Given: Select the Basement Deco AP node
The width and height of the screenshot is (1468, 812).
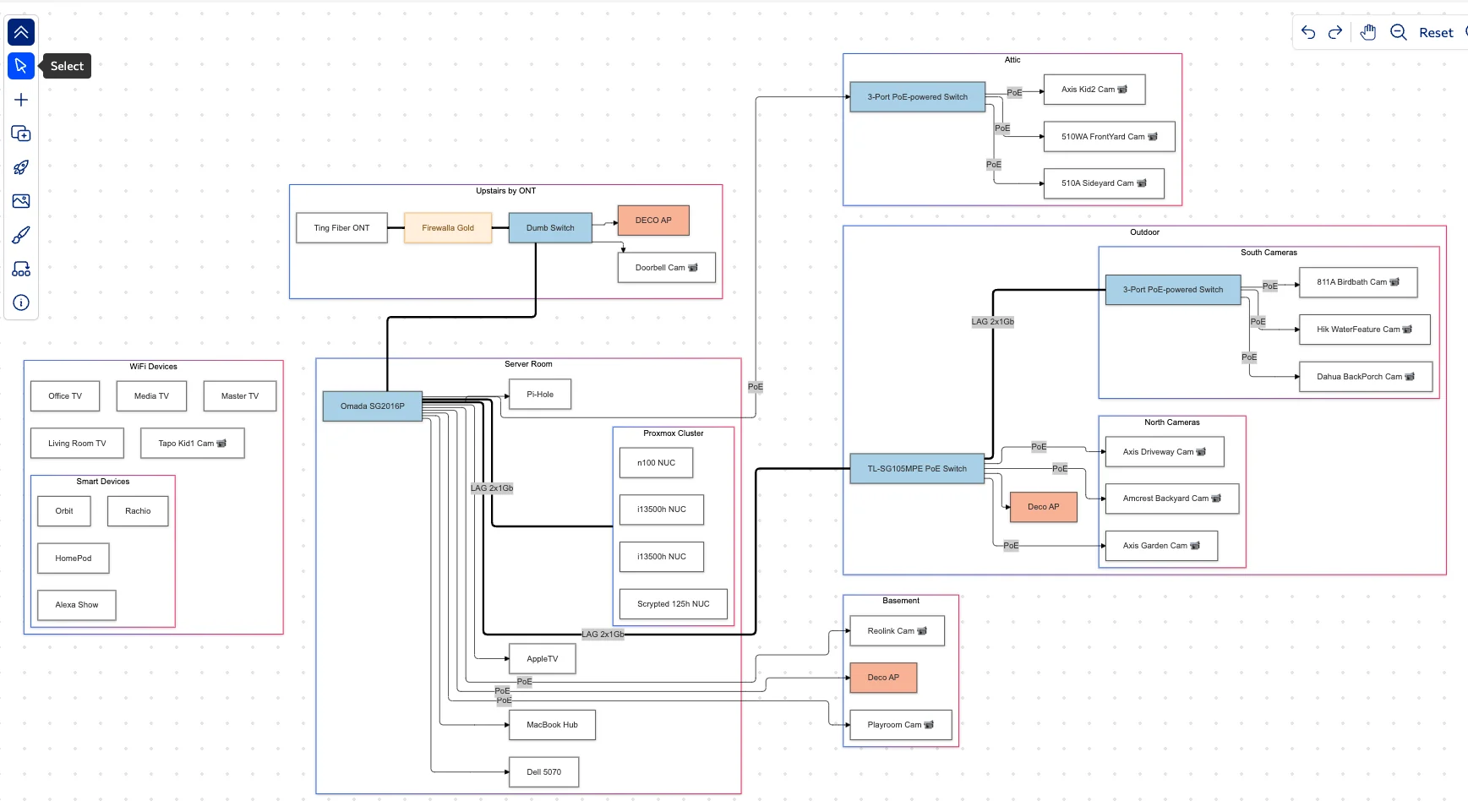Looking at the screenshot, I should 883,678.
